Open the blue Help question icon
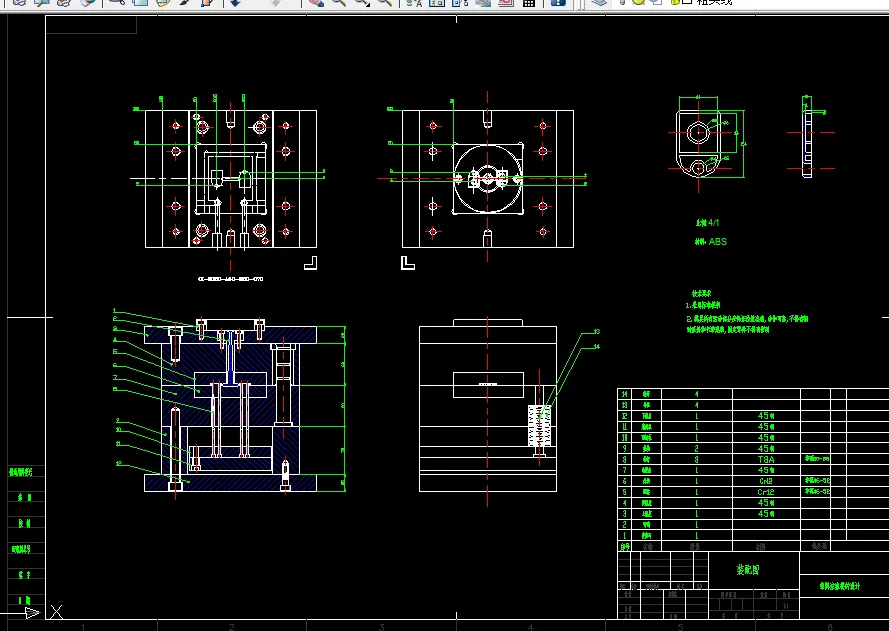Viewport: 889px width, 631px height. point(558,2)
